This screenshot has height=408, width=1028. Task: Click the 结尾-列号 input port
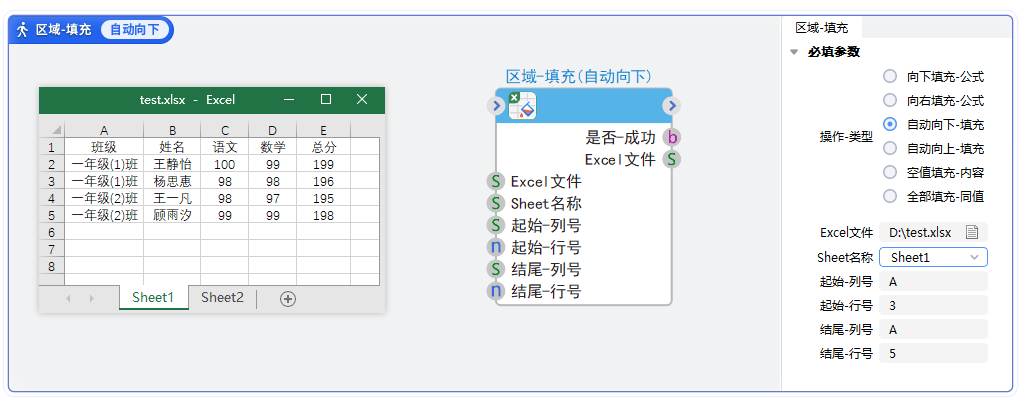click(x=496, y=269)
